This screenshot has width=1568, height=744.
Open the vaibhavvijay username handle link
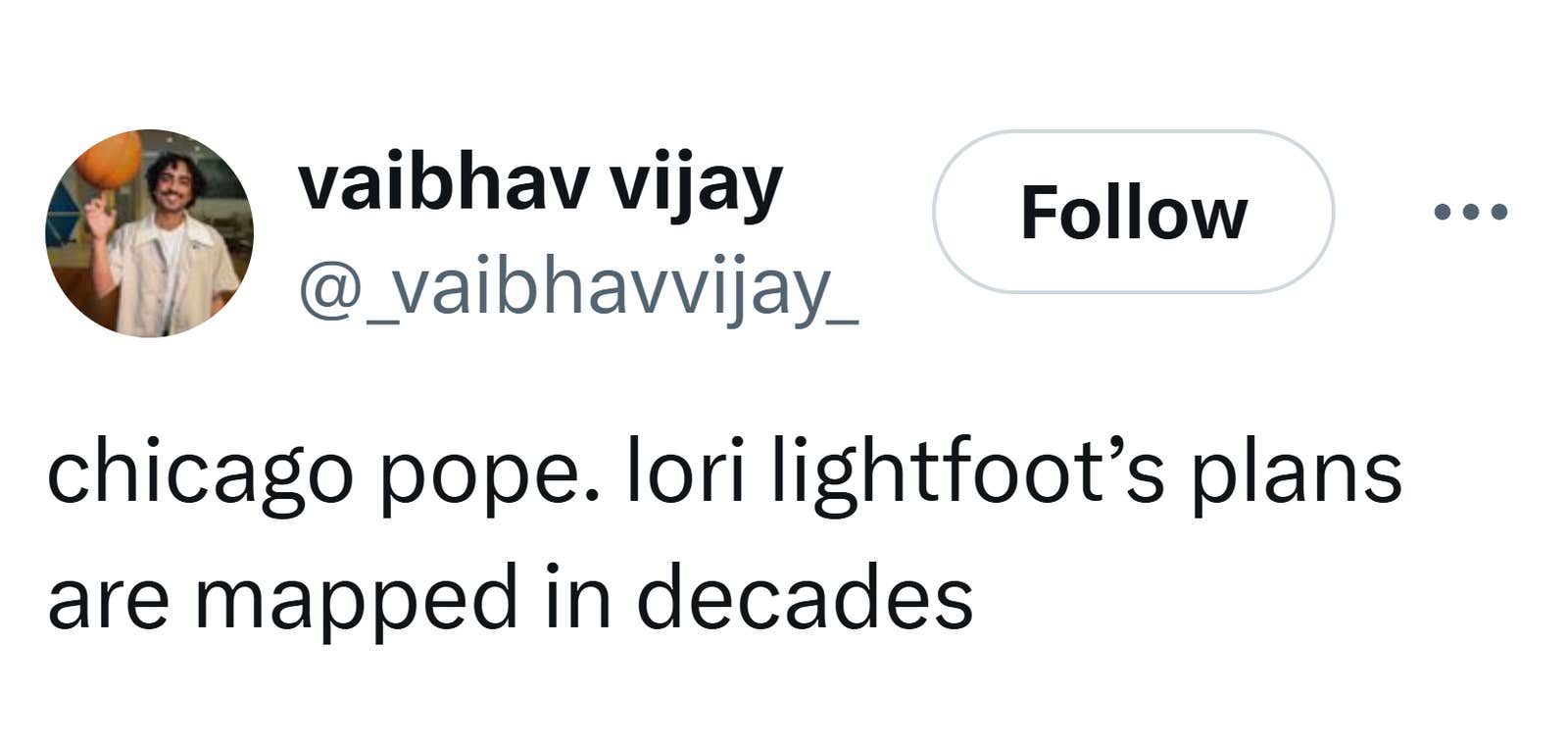pyautogui.click(x=578, y=289)
